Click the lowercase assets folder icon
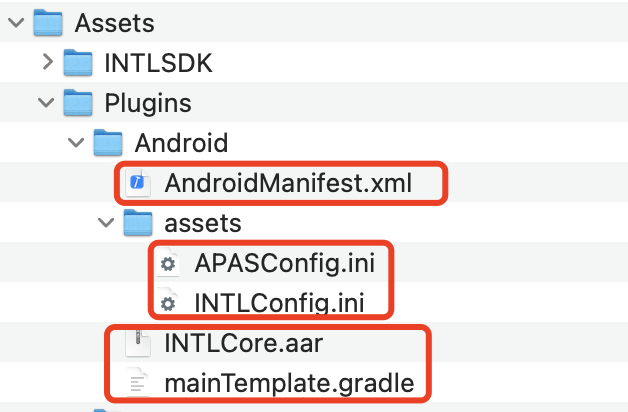This screenshot has width=628, height=412. [137, 222]
